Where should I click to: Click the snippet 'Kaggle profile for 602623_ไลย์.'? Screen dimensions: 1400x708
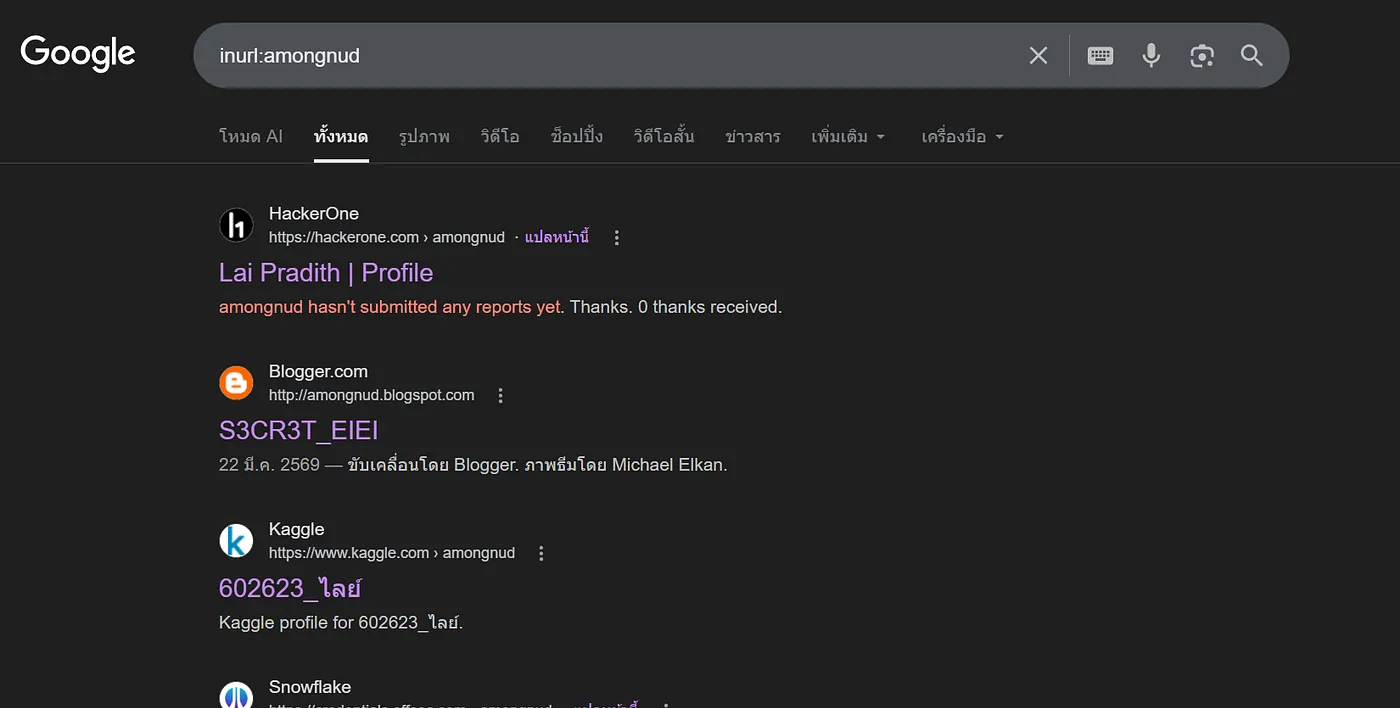(x=341, y=623)
